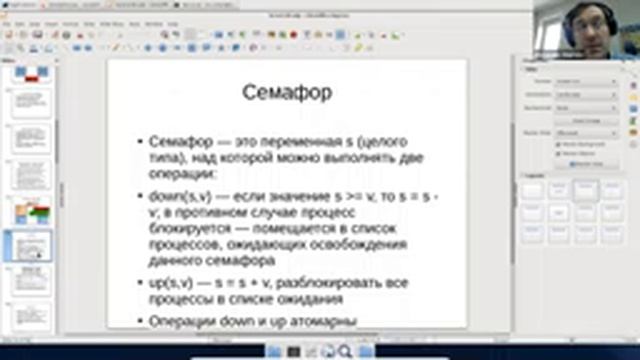Collapse the Layouts section in sidebar
The width and height of the screenshot is (640, 360).
pos(534,176)
